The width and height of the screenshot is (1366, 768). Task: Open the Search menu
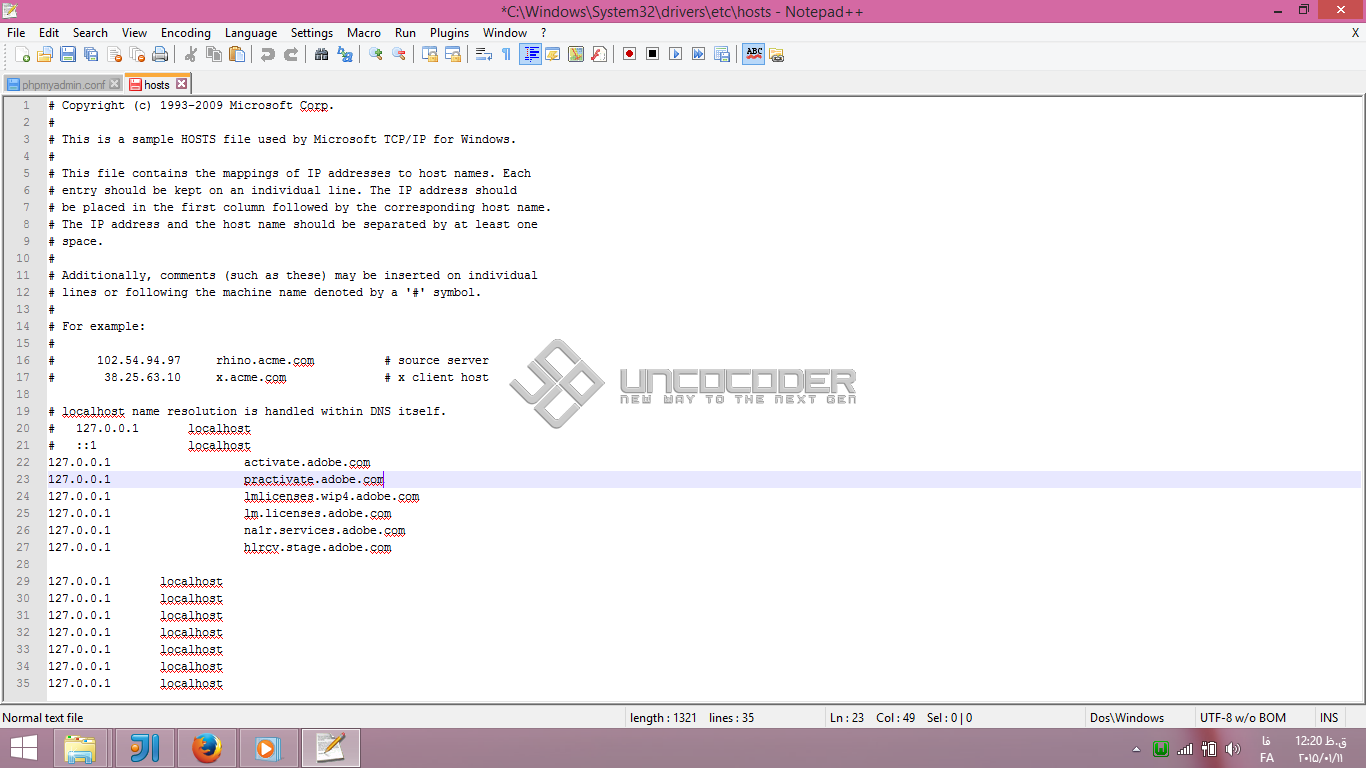(90, 33)
